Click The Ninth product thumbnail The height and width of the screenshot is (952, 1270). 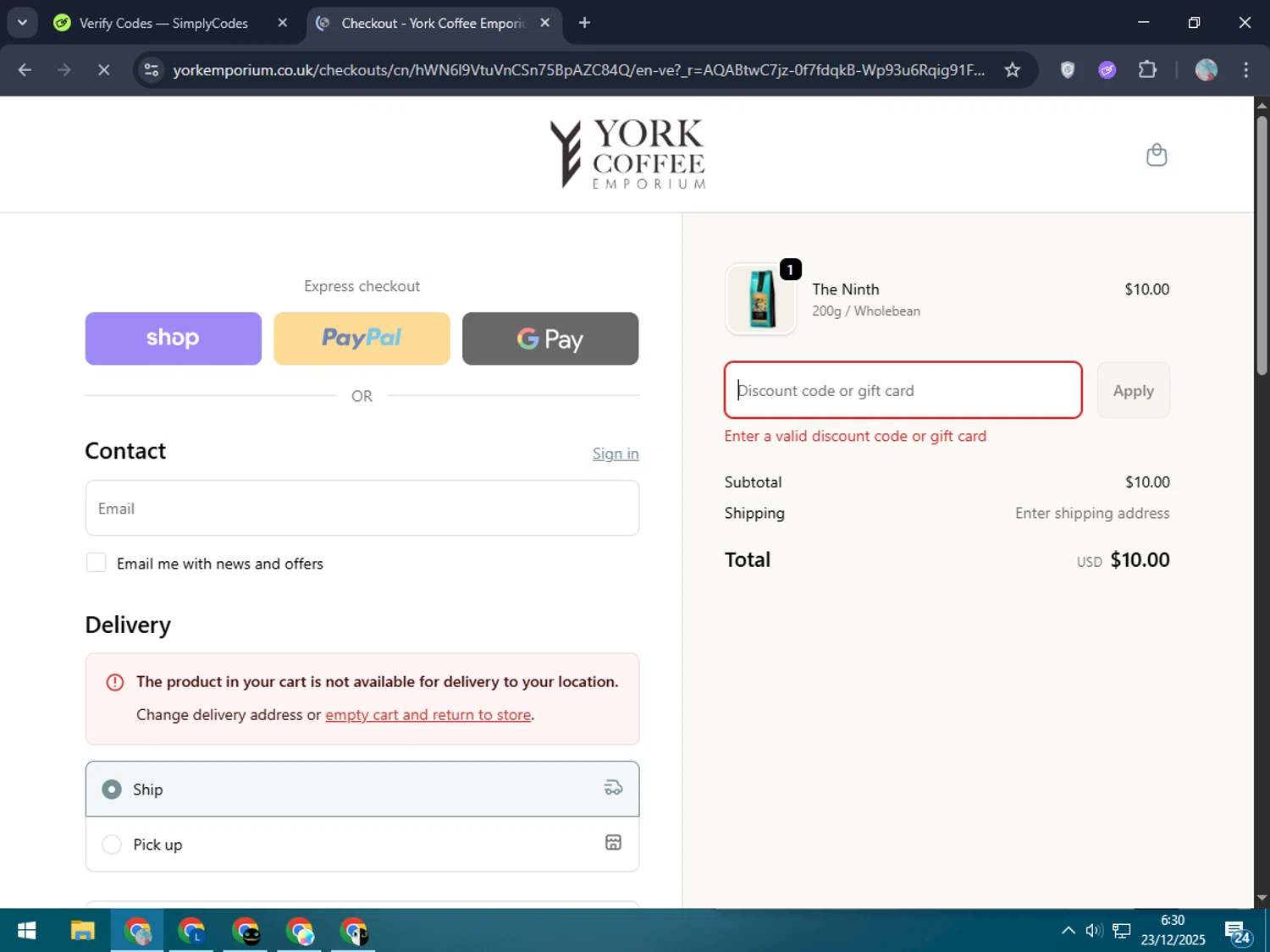(761, 299)
